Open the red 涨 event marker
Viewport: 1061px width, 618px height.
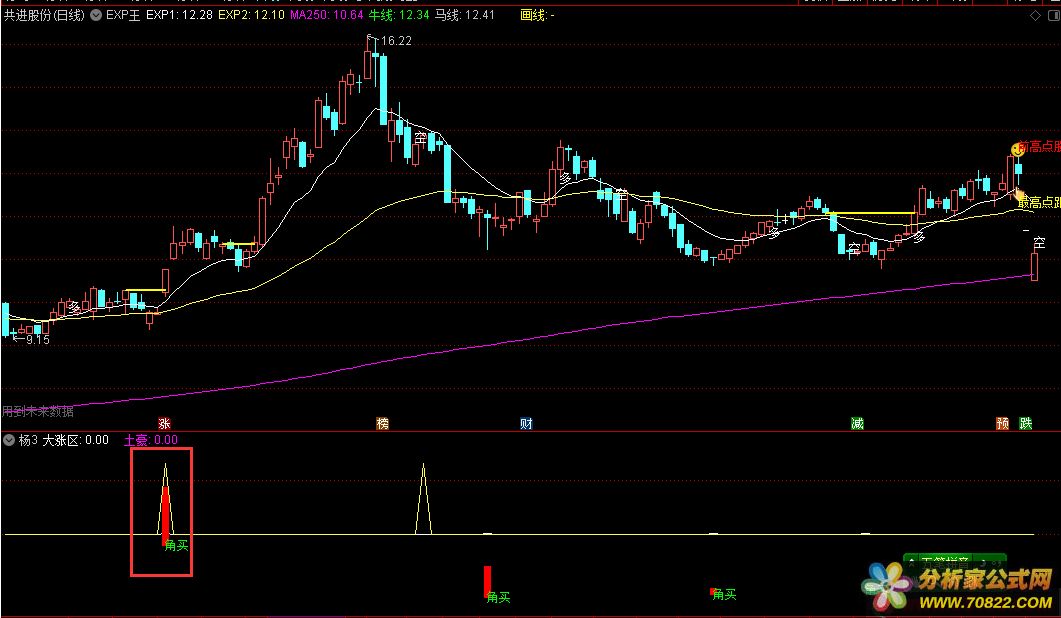click(x=164, y=424)
